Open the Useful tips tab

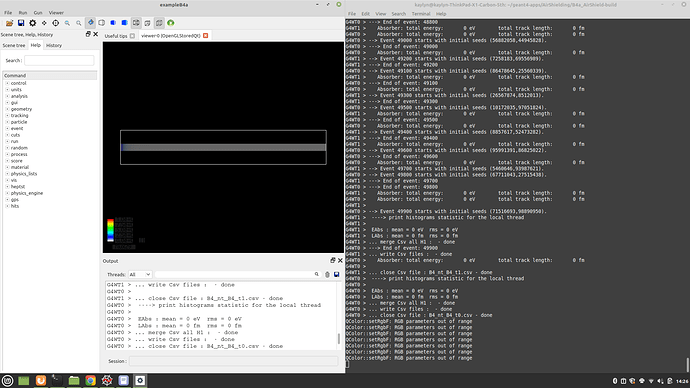[116, 36]
